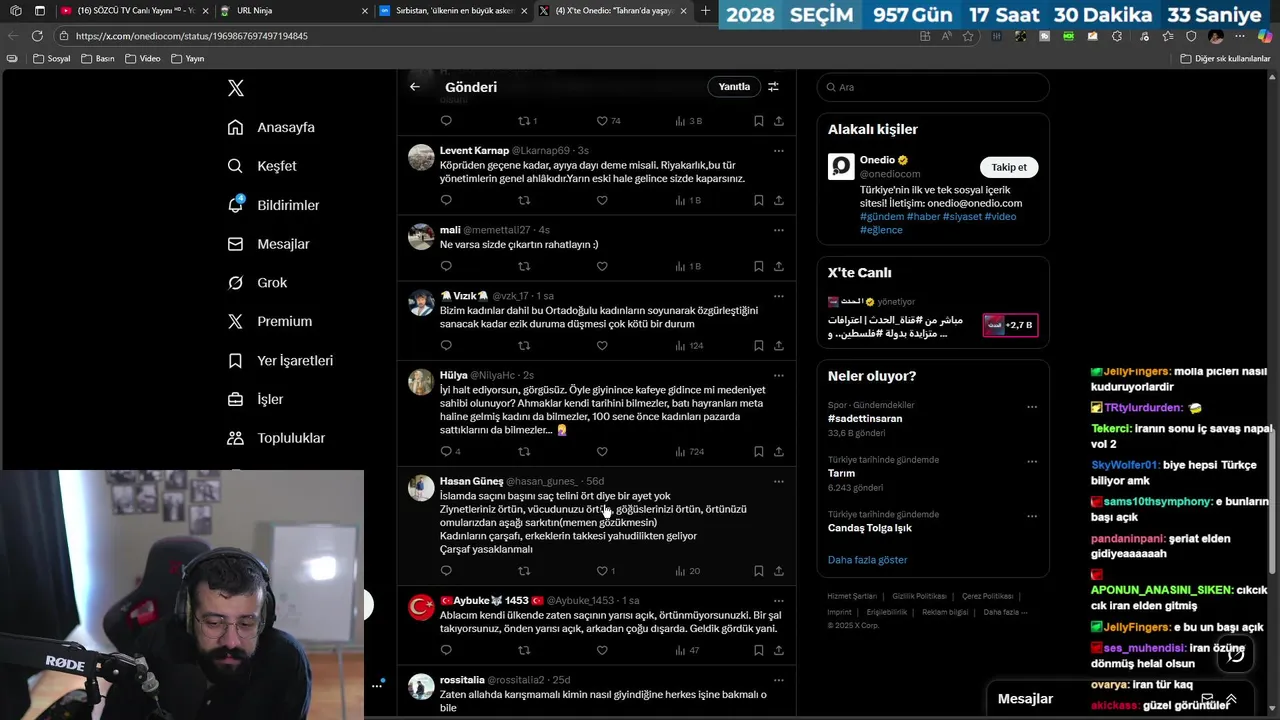Like Hasan Güneş's post with 1 like
Image resolution: width=1280 pixels, height=720 pixels.
coord(606,571)
